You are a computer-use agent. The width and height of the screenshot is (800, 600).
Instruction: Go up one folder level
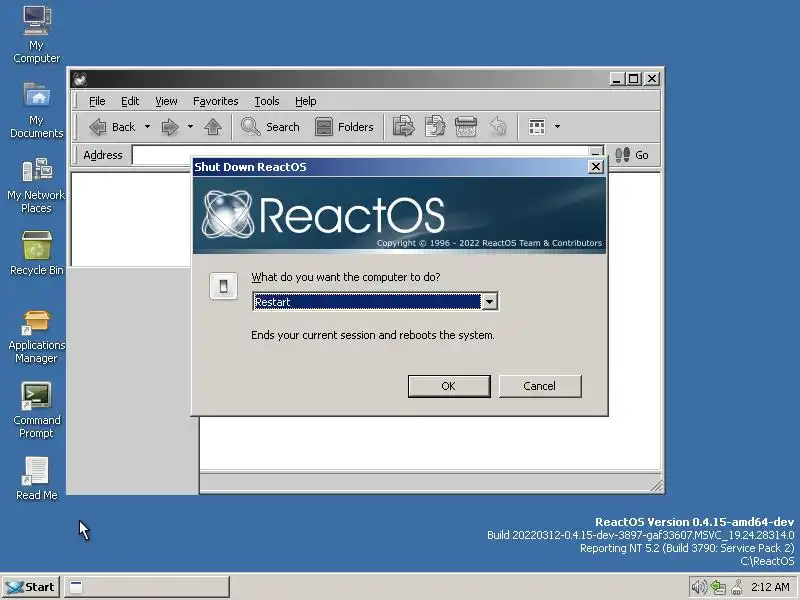click(213, 127)
